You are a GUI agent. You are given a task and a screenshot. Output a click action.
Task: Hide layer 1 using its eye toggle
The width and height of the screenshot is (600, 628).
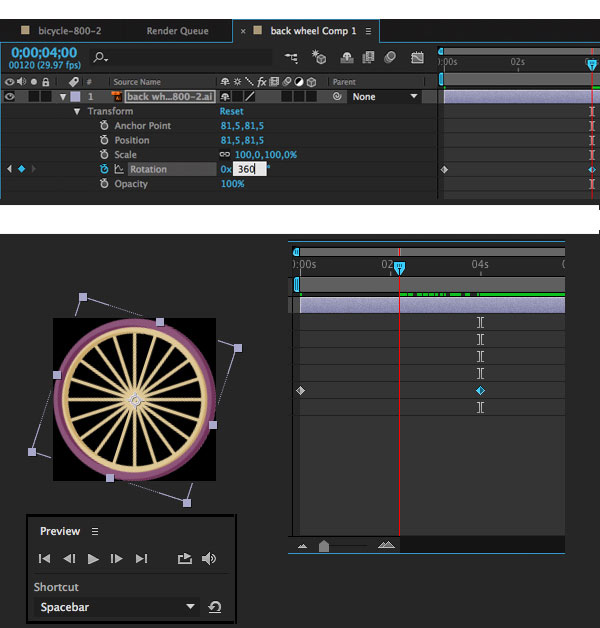9,97
